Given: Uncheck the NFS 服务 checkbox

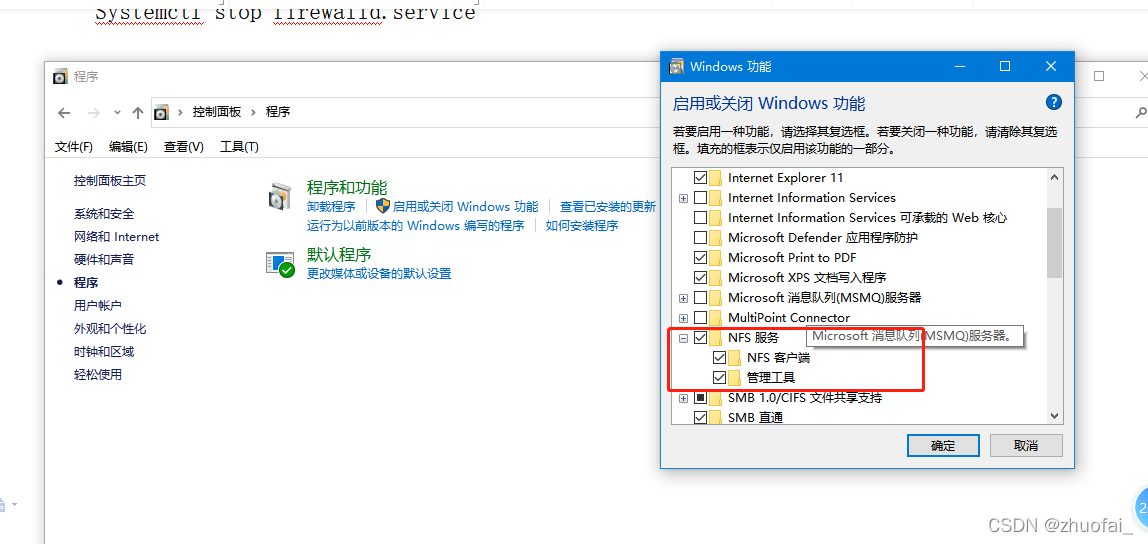Looking at the screenshot, I should [701, 338].
